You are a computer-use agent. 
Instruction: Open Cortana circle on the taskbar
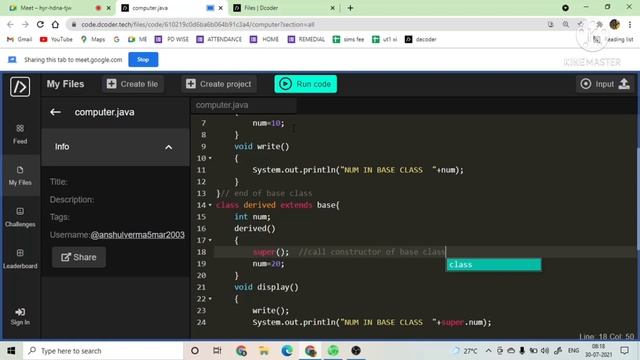(x=195, y=351)
